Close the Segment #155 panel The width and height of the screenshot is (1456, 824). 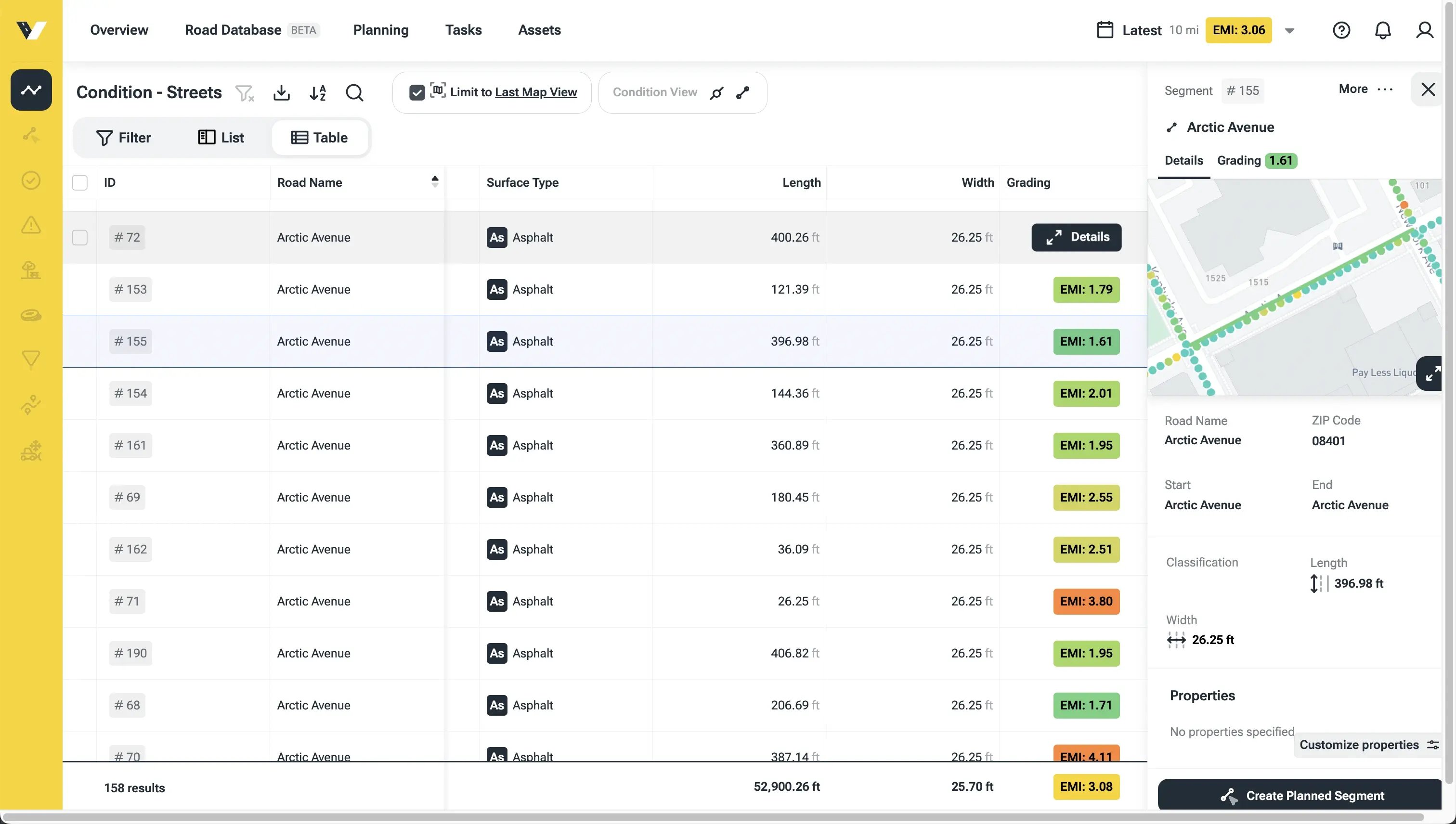tap(1428, 89)
